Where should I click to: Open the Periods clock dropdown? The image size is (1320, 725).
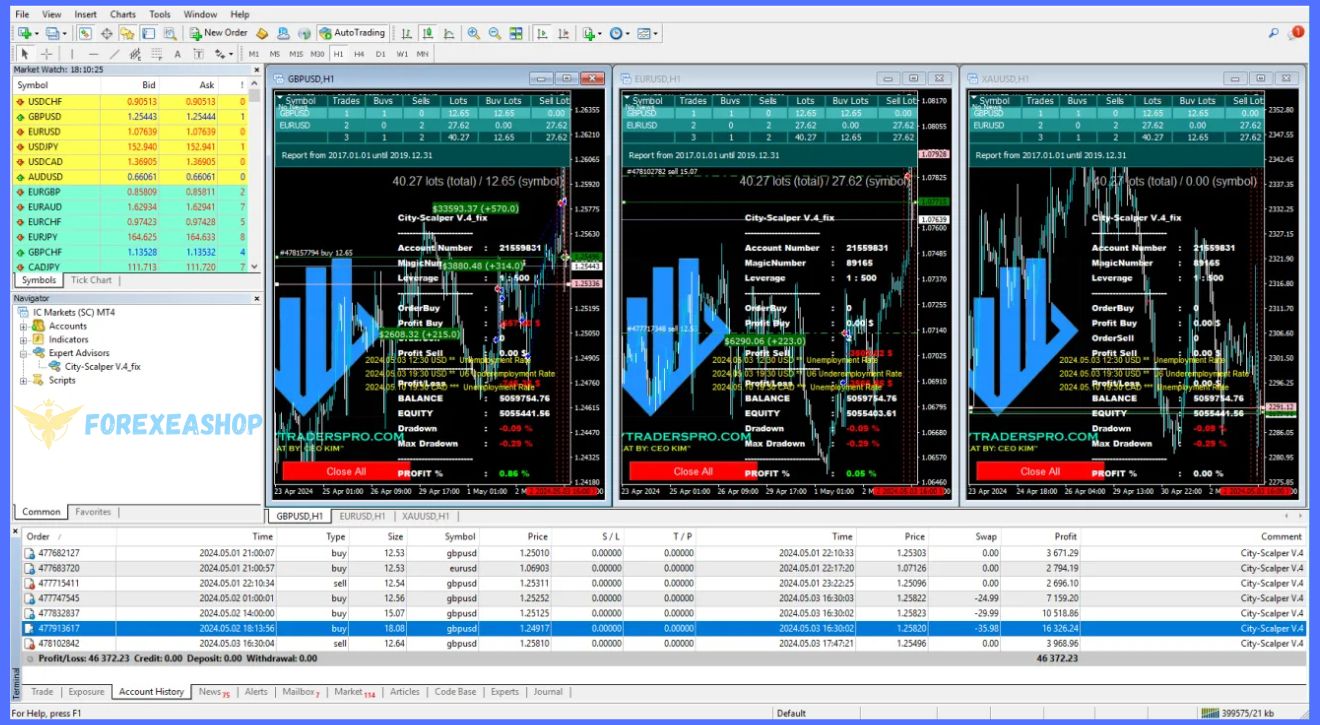[628, 34]
